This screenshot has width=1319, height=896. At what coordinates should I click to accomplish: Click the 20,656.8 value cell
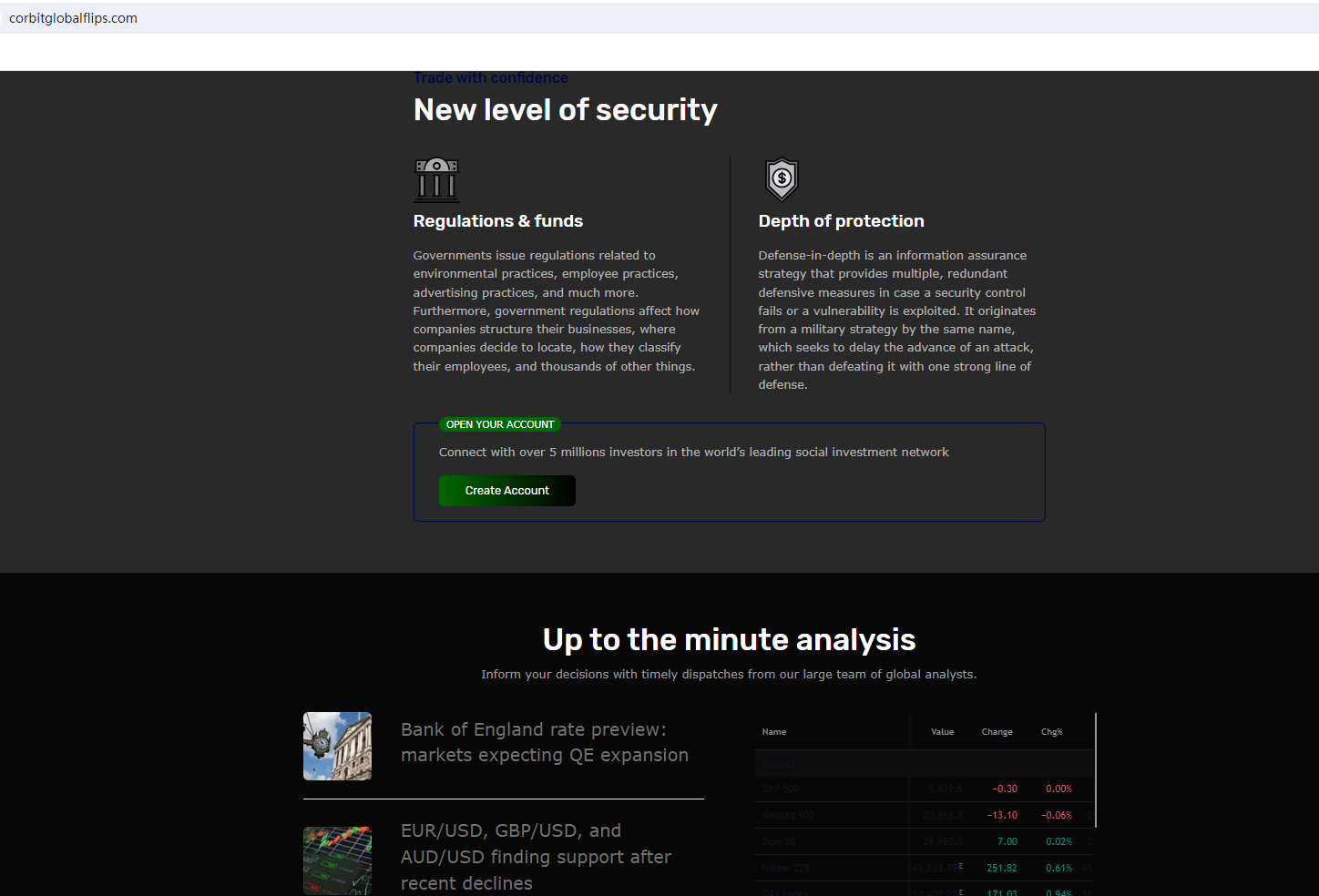(943, 815)
